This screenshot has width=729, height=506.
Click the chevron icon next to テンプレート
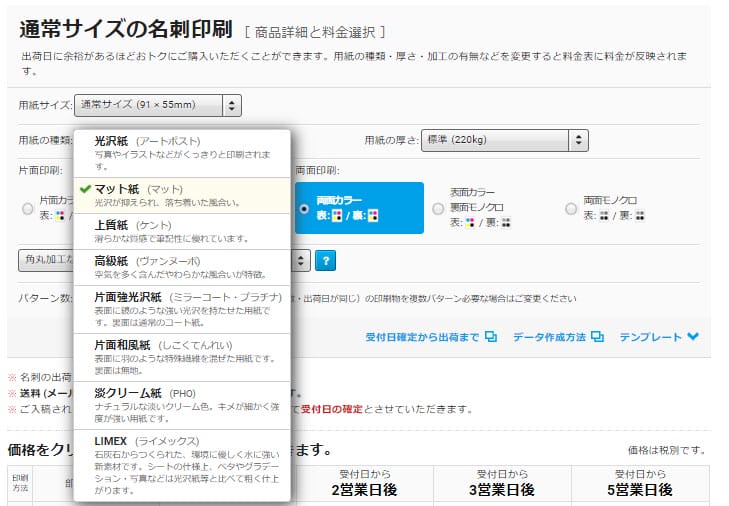coord(693,337)
